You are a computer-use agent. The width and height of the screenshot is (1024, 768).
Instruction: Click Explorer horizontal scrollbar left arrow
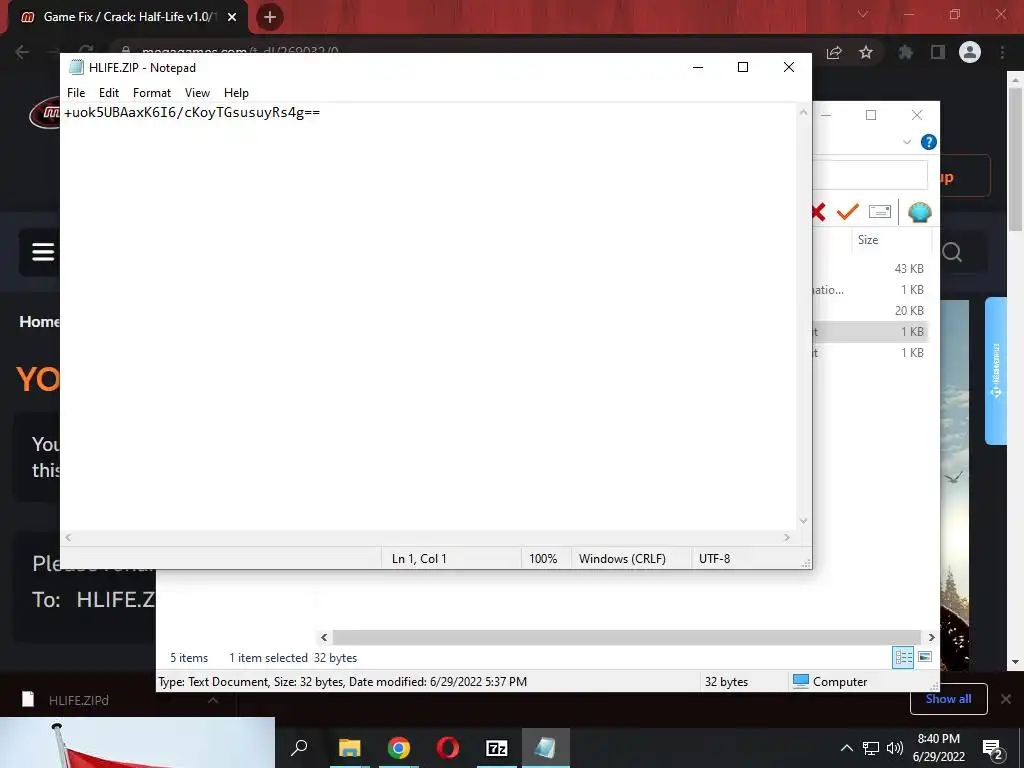(x=324, y=637)
